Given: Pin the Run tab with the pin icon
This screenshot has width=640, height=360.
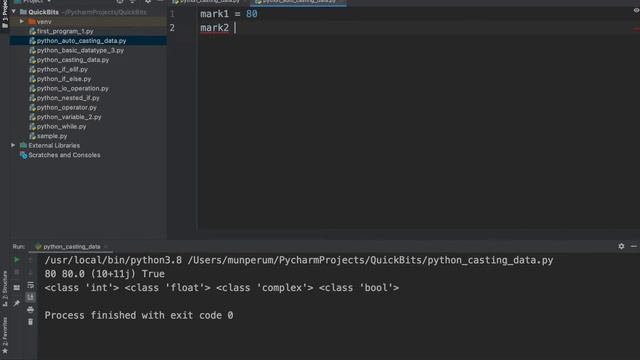Looking at the screenshot, I should click(17, 303).
